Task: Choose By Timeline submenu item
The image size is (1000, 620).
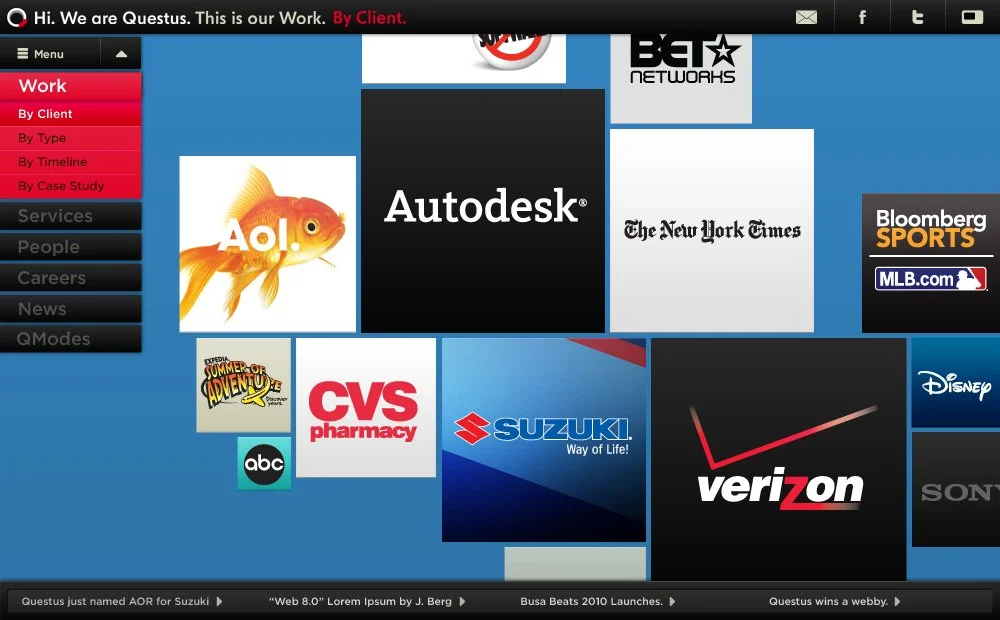Action: click(70, 162)
